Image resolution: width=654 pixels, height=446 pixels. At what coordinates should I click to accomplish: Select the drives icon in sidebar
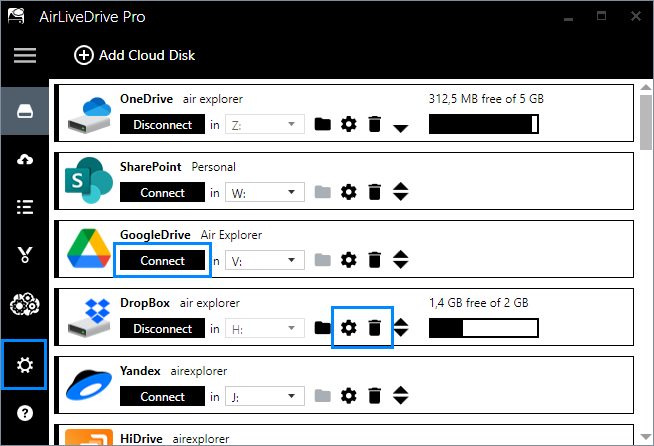[x=25, y=111]
